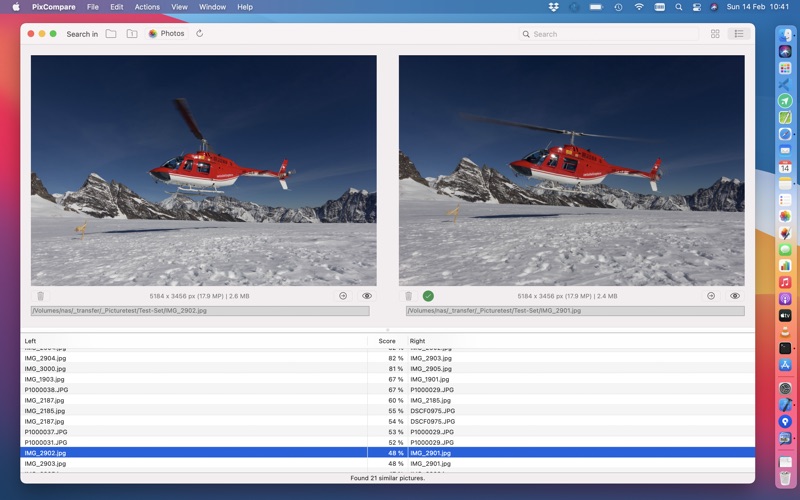Quick look left image with eye icon

tap(367, 296)
